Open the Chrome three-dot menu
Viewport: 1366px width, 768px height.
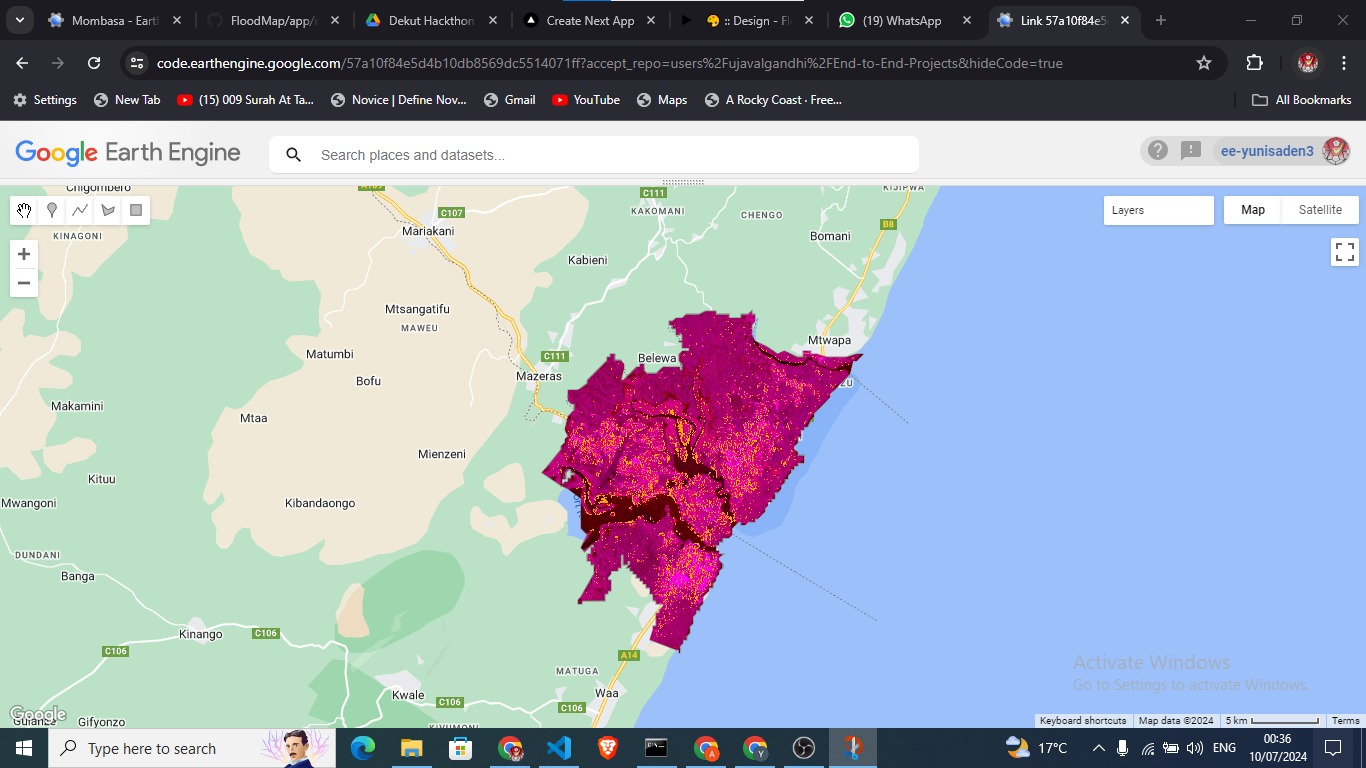1343,62
